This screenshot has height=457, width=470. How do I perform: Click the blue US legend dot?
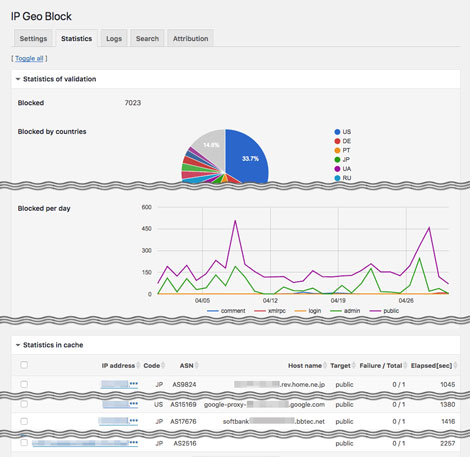[337, 132]
